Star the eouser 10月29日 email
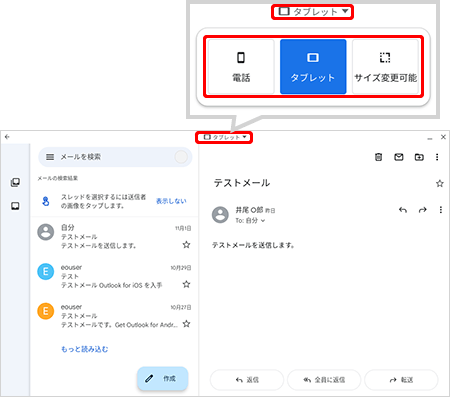Viewport: 450px width, 397px height. 186,284
